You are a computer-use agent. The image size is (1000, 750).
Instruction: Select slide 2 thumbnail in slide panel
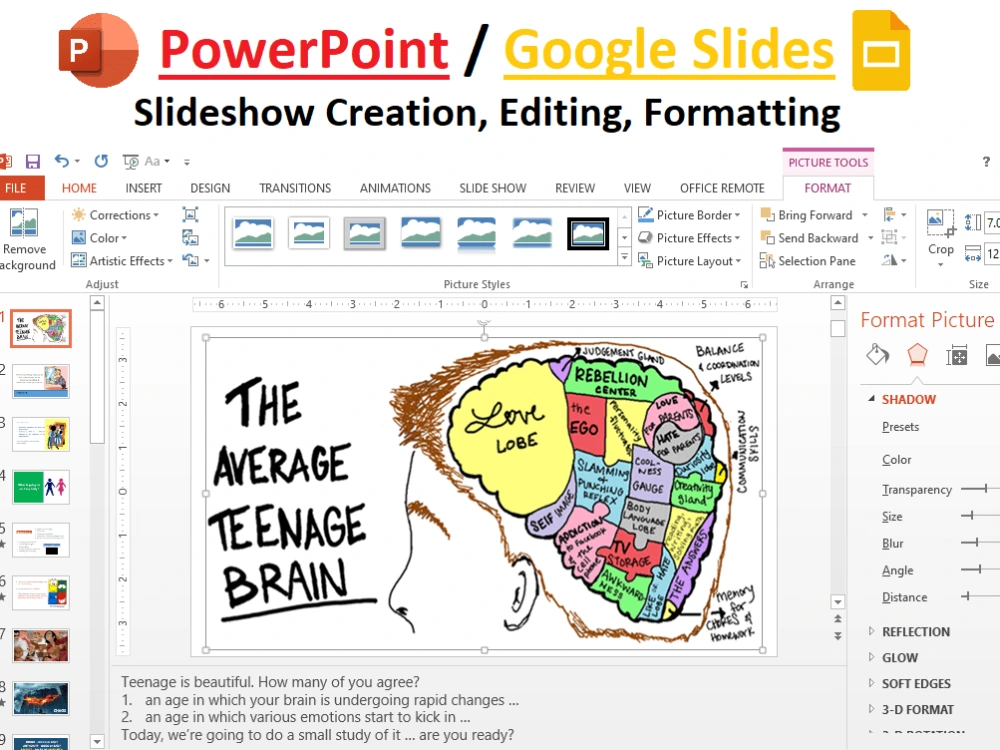click(41, 381)
